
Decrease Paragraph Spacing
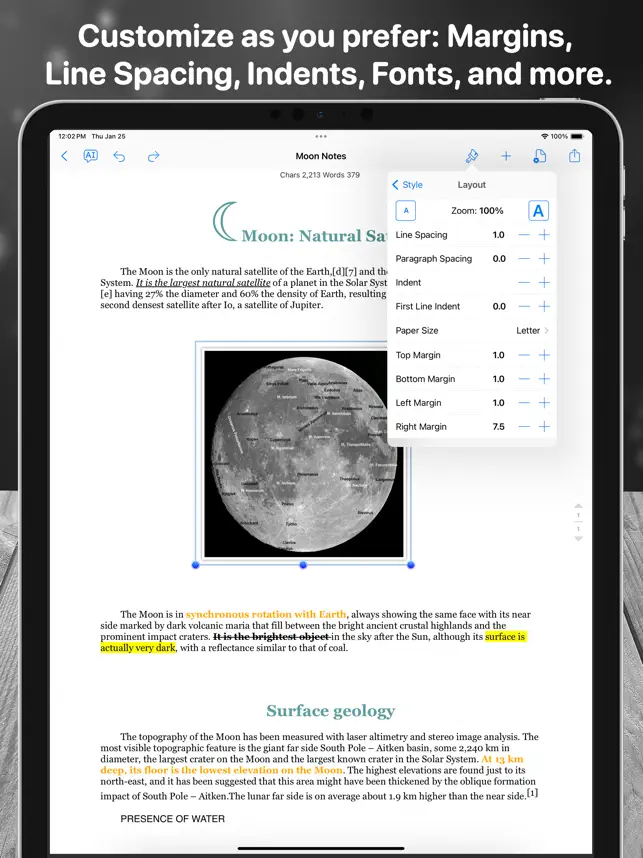(524, 259)
